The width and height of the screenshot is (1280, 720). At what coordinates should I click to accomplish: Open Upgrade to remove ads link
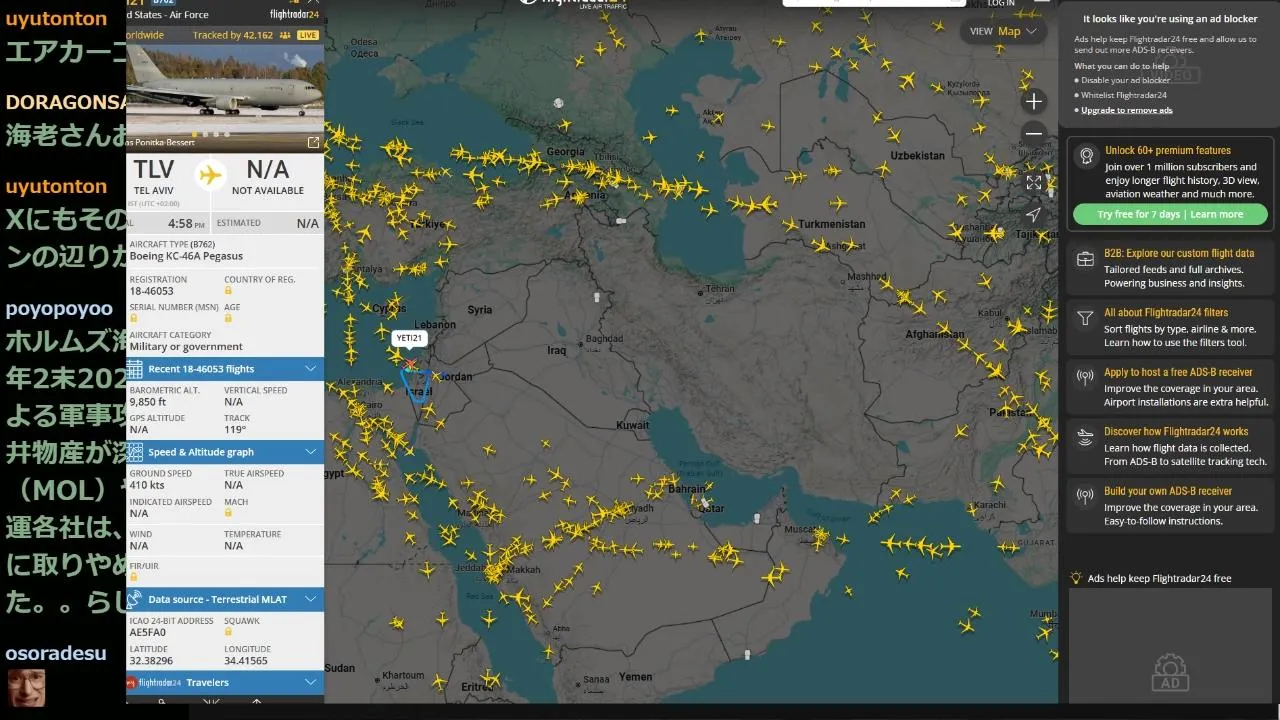1126,110
